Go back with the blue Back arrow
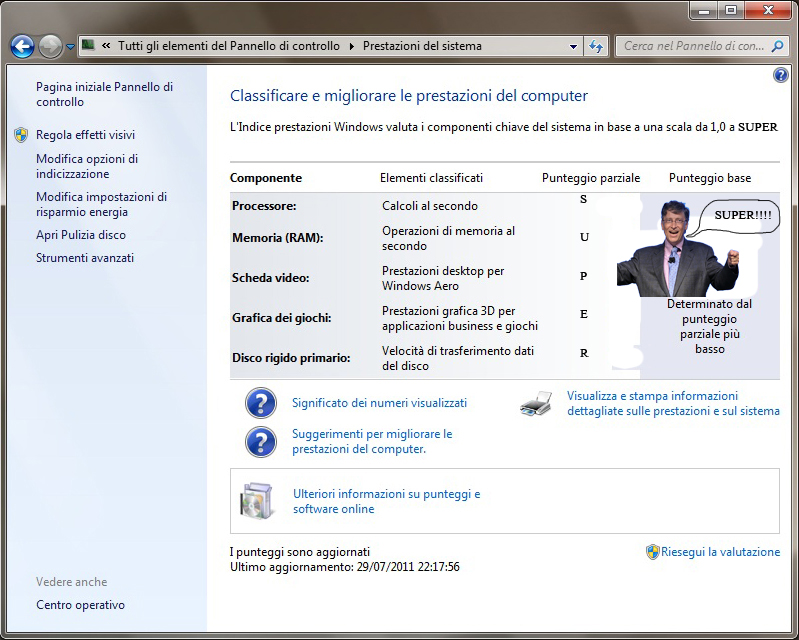 pyautogui.click(x=22, y=46)
